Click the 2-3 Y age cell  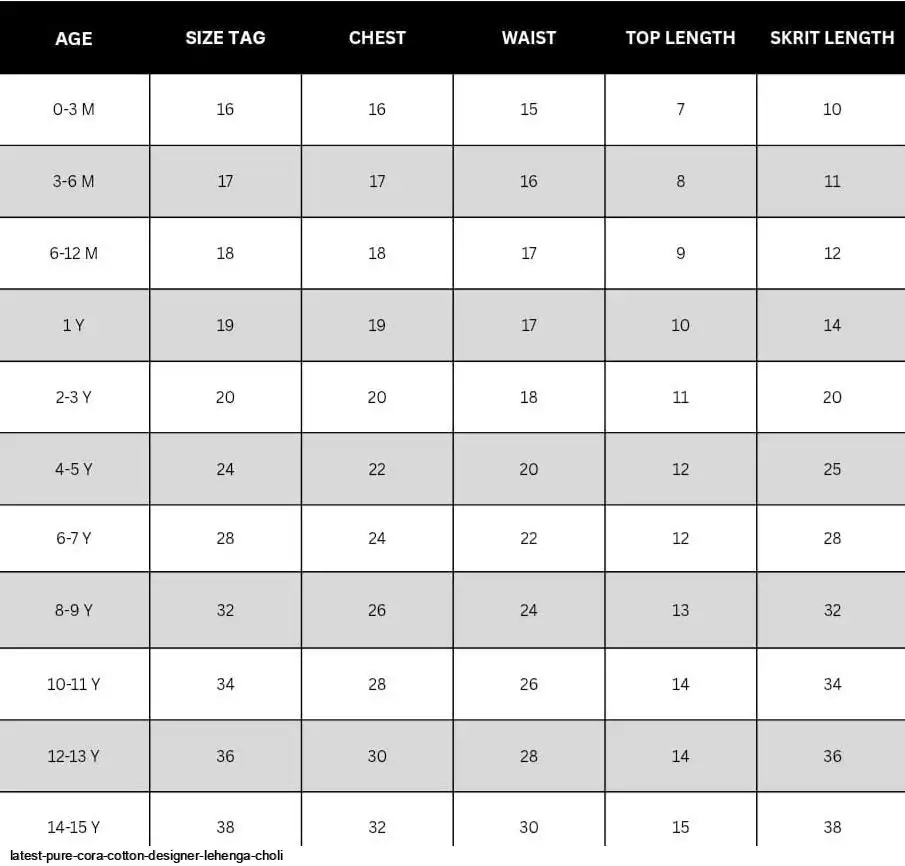pos(74,397)
